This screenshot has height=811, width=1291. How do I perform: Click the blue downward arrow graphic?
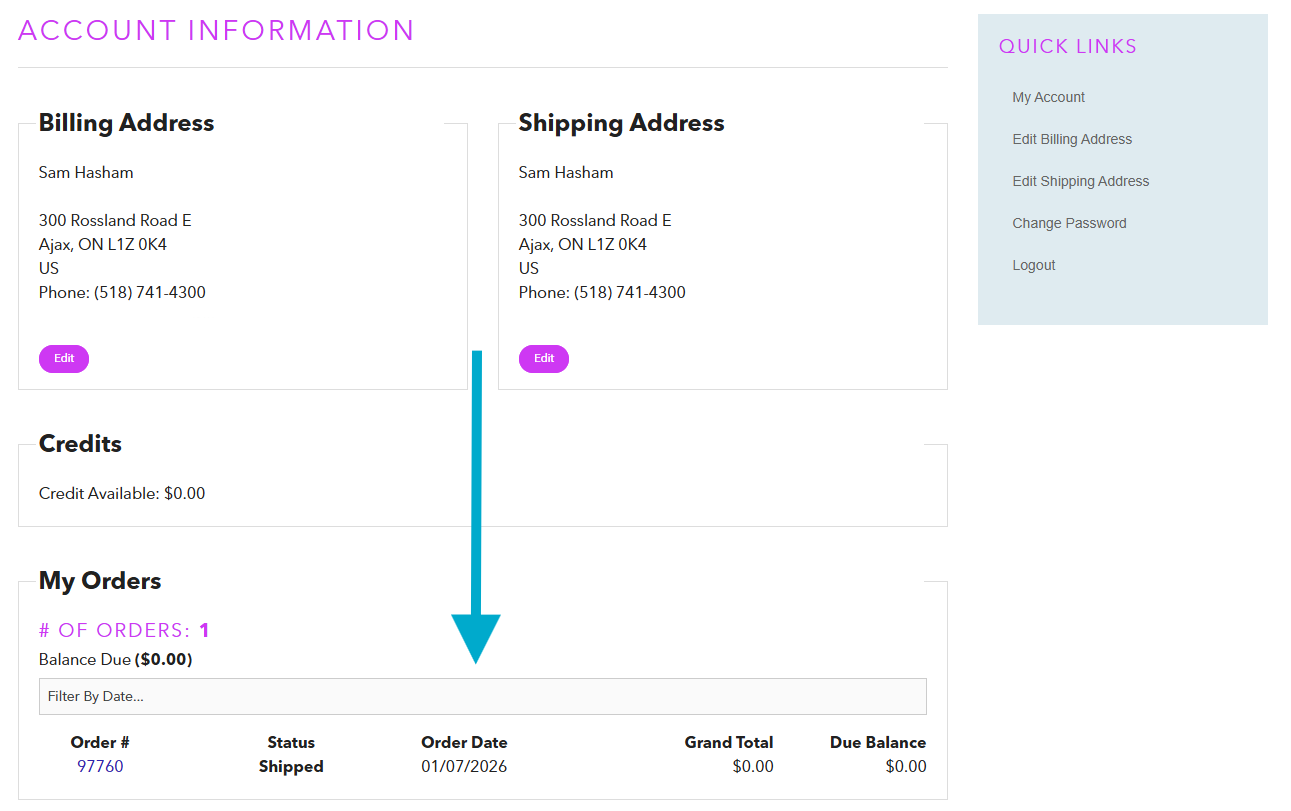pyautogui.click(x=477, y=500)
